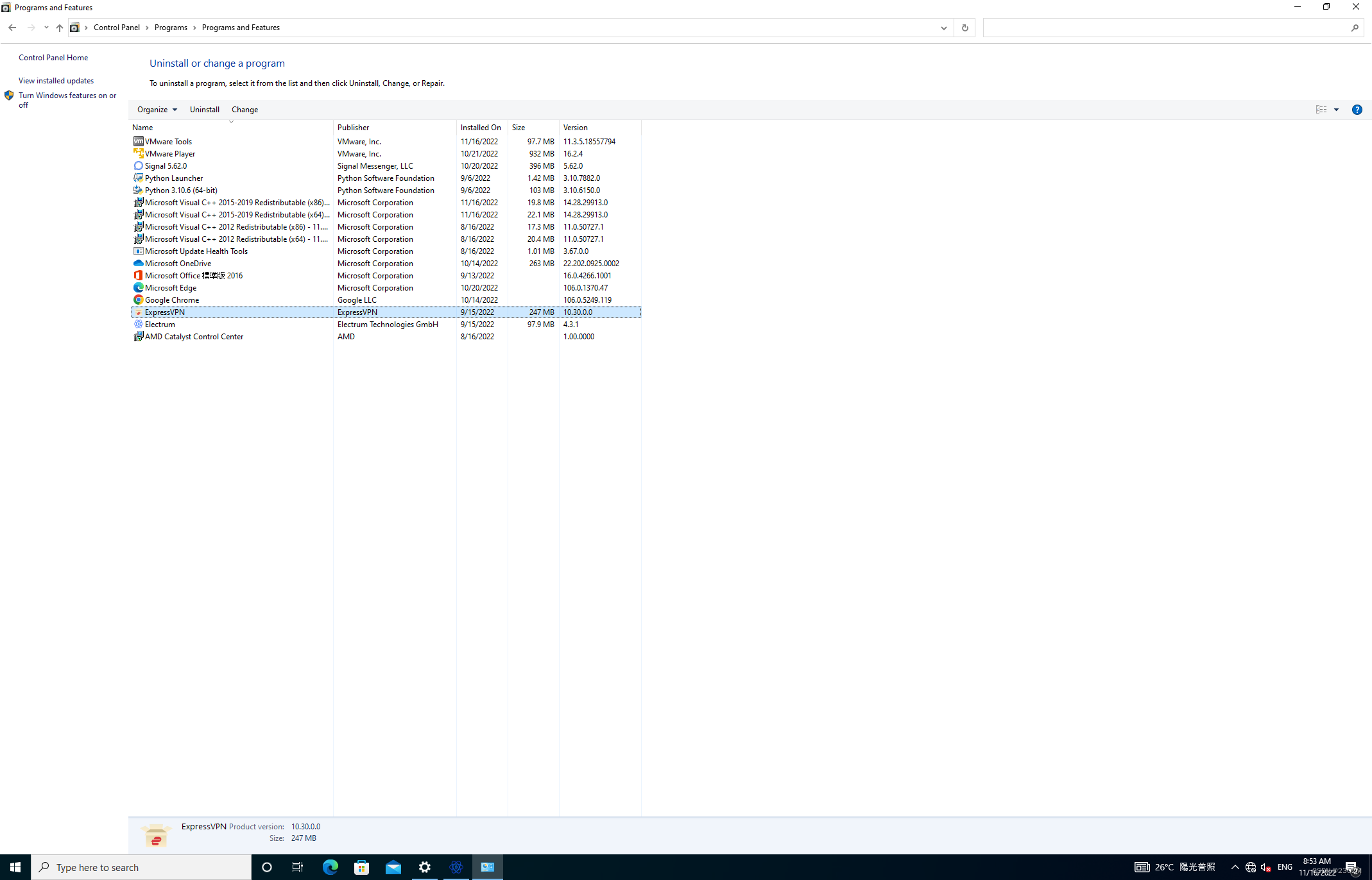Click the change view list icon
This screenshot has height=880, width=1372.
pos(1321,110)
